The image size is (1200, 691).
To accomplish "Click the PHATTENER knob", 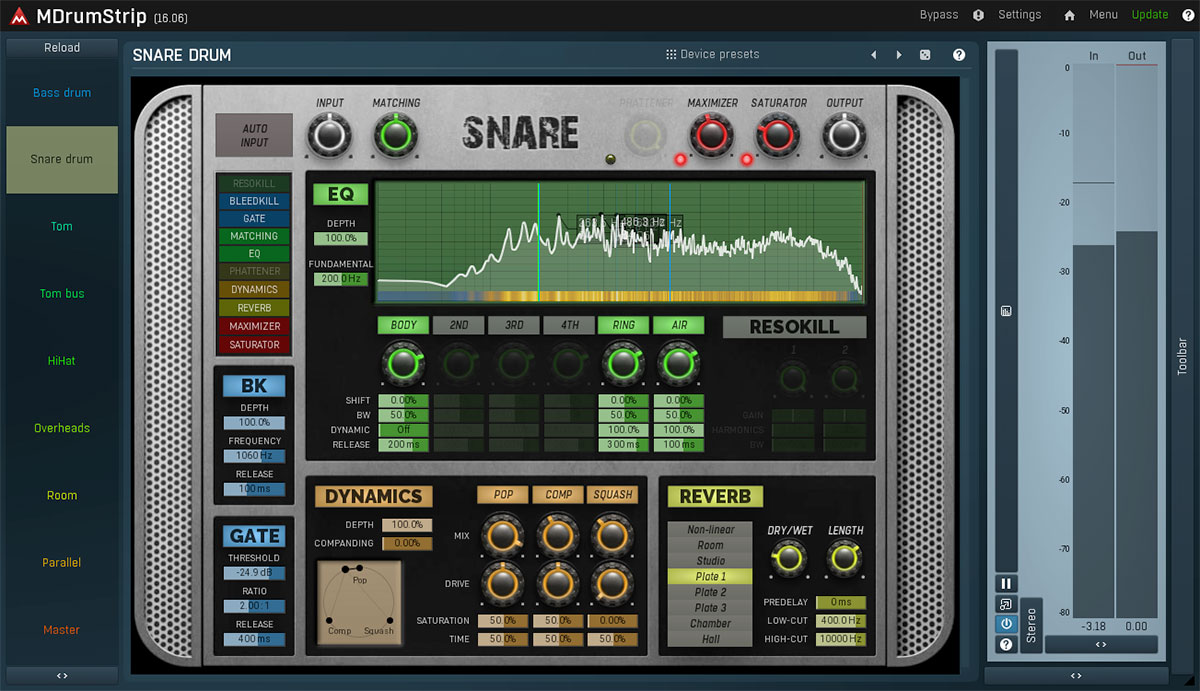I will point(646,134).
